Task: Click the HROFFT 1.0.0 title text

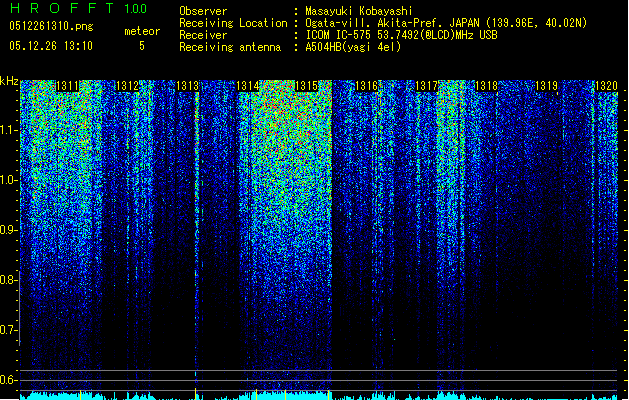Action: tap(78, 8)
